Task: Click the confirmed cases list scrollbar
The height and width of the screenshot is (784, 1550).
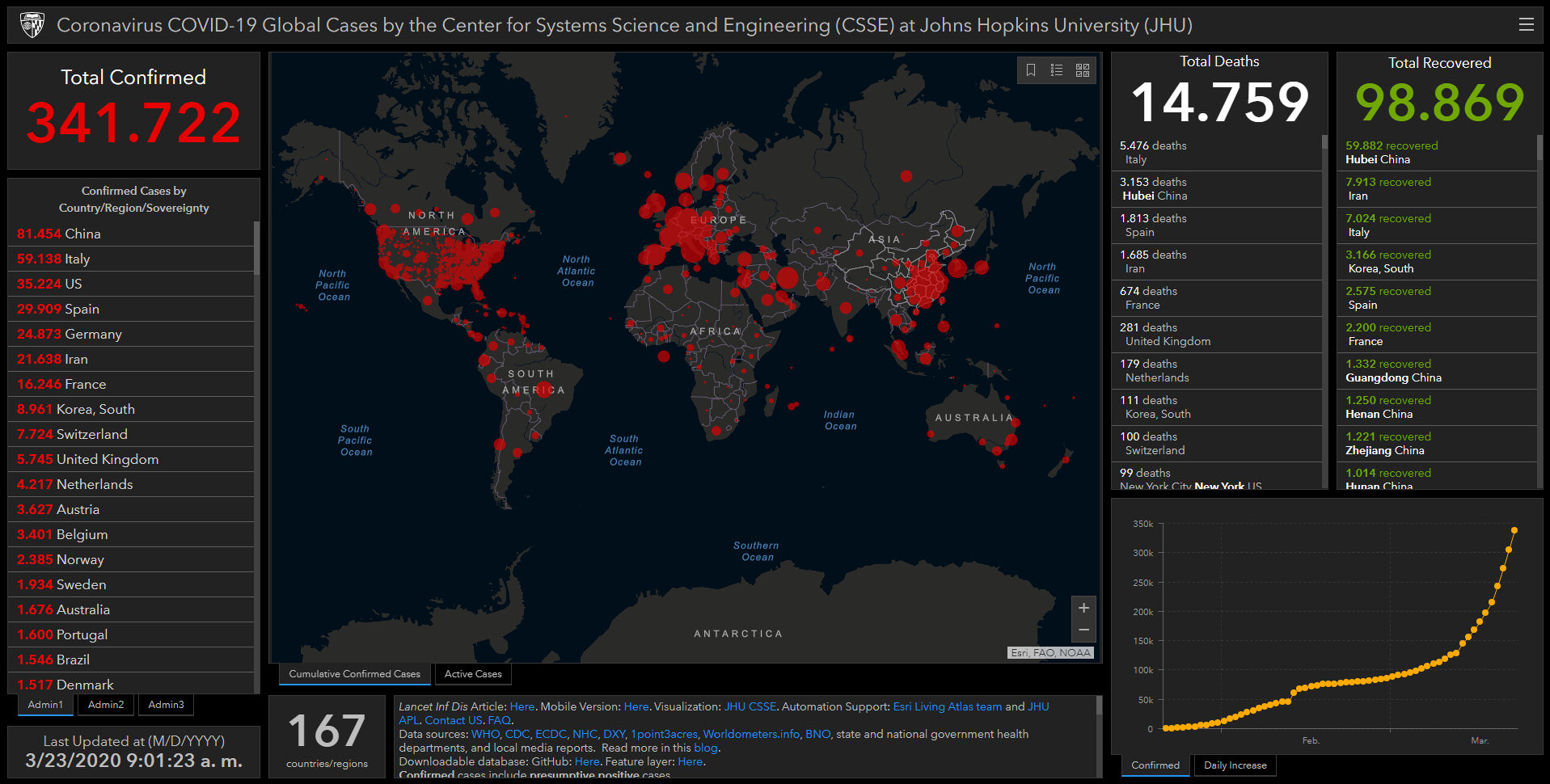Action: [256, 247]
